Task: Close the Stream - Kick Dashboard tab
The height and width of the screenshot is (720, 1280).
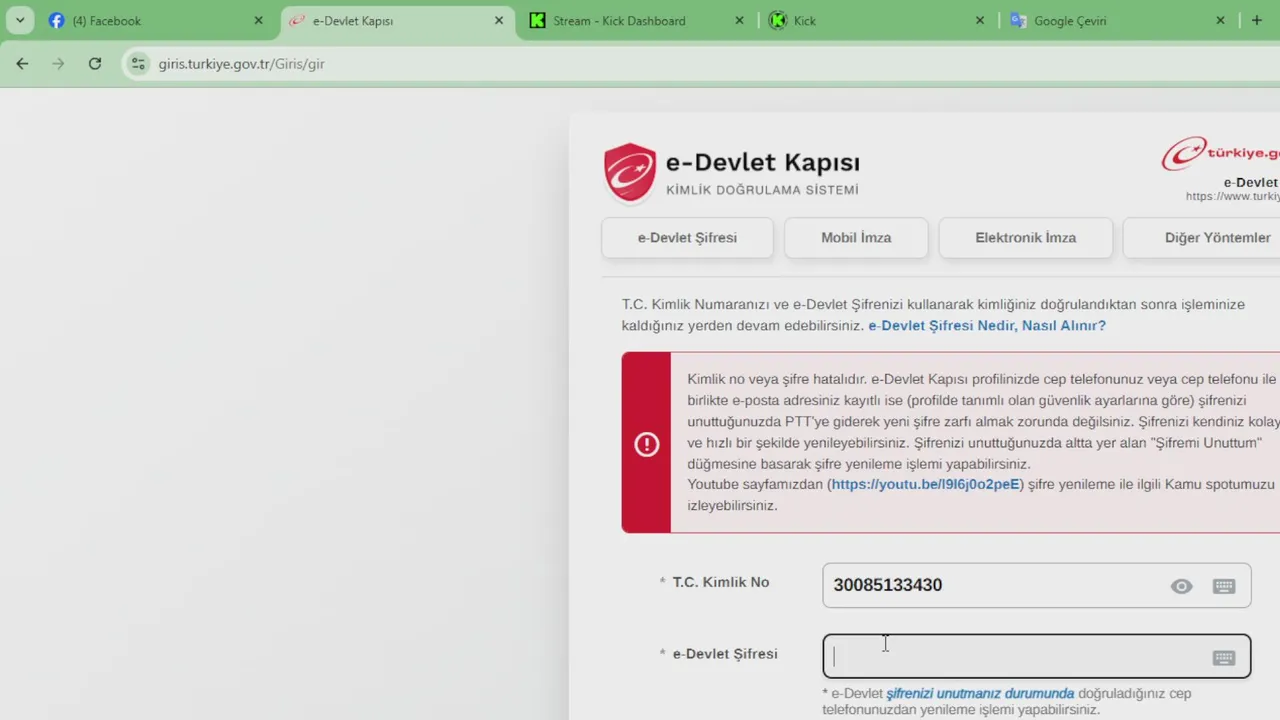Action: [740, 20]
